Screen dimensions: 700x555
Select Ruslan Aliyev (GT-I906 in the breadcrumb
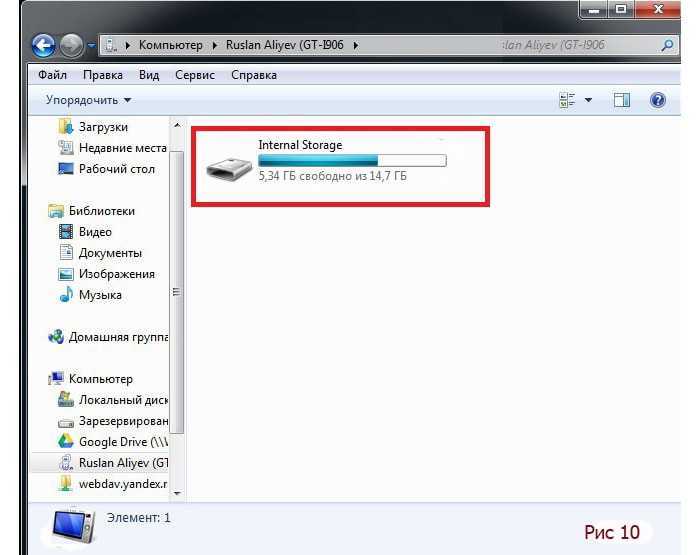[285, 45]
